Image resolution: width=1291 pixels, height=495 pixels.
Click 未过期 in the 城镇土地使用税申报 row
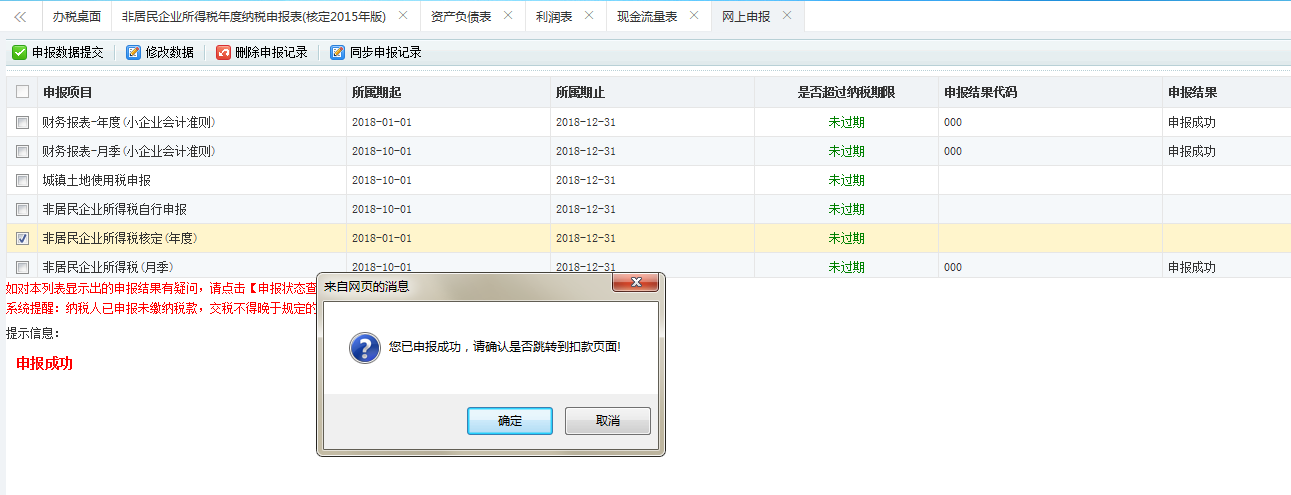coord(846,180)
